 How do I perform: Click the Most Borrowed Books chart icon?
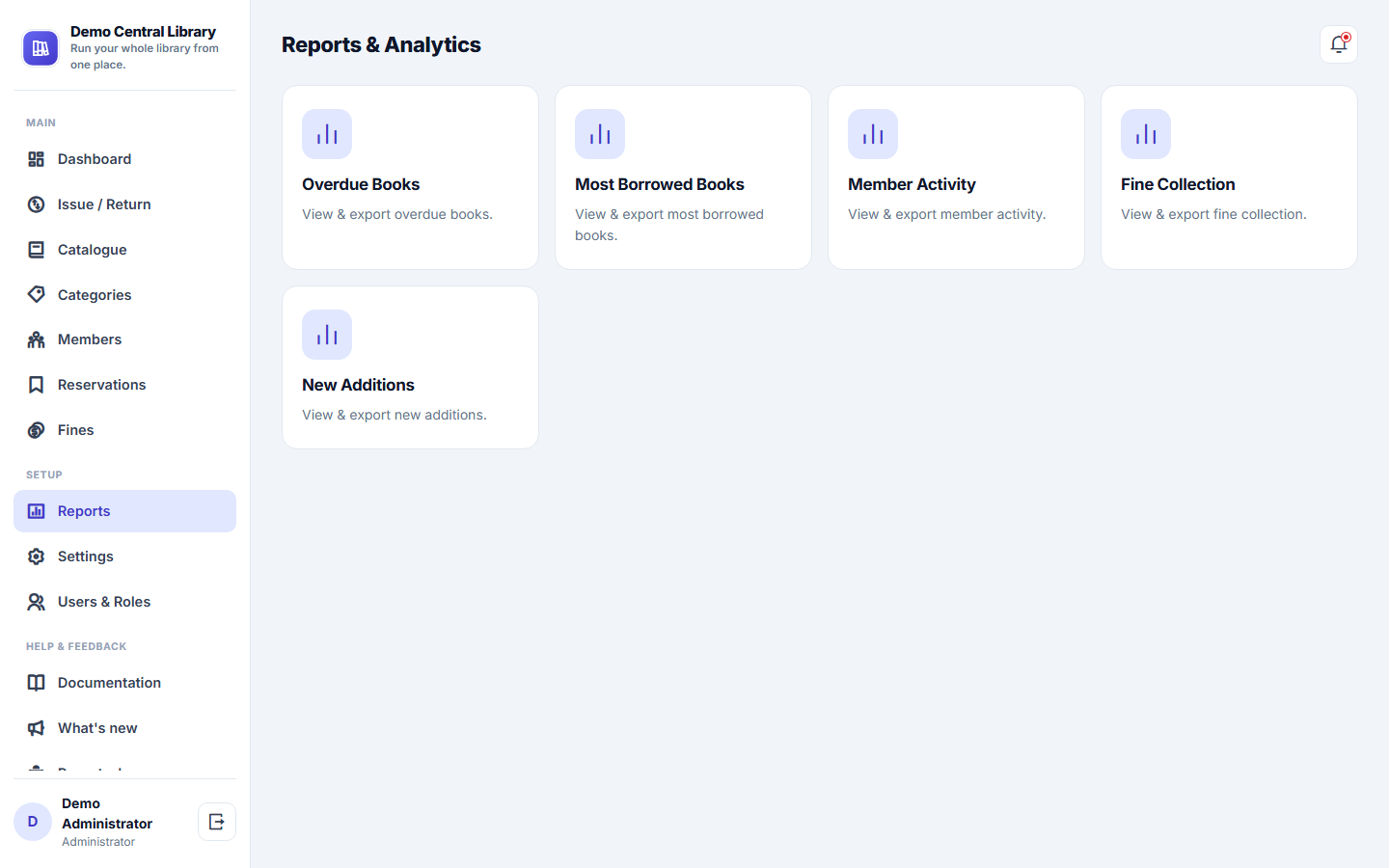600,134
